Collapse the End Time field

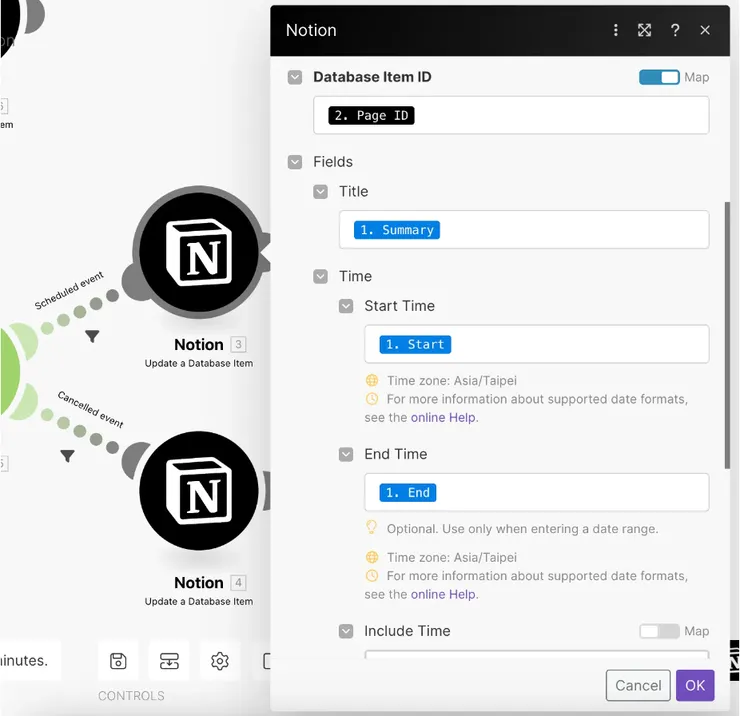click(x=346, y=455)
